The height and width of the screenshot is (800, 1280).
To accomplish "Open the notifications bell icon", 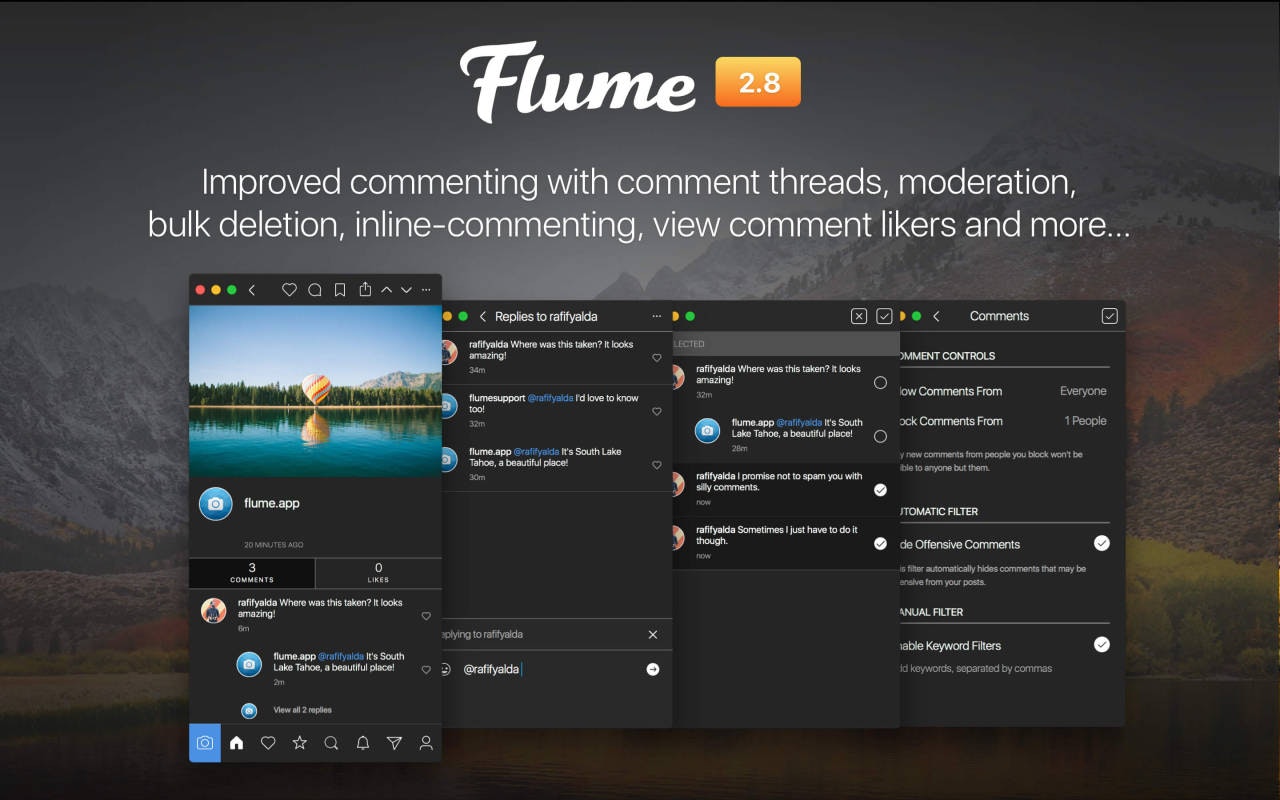I will (363, 743).
